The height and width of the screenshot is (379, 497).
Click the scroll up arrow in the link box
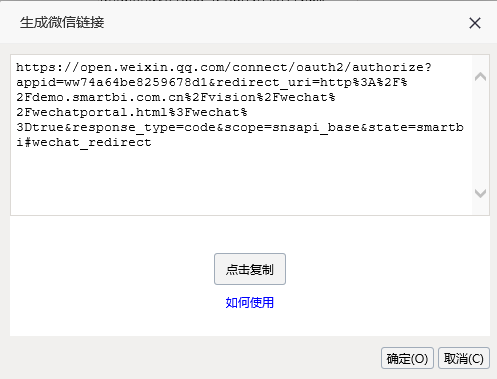[x=480, y=77]
